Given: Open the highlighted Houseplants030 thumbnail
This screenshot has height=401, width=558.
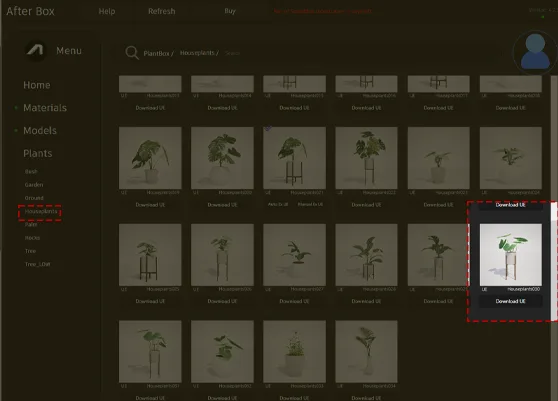Looking at the screenshot, I should coord(511,255).
